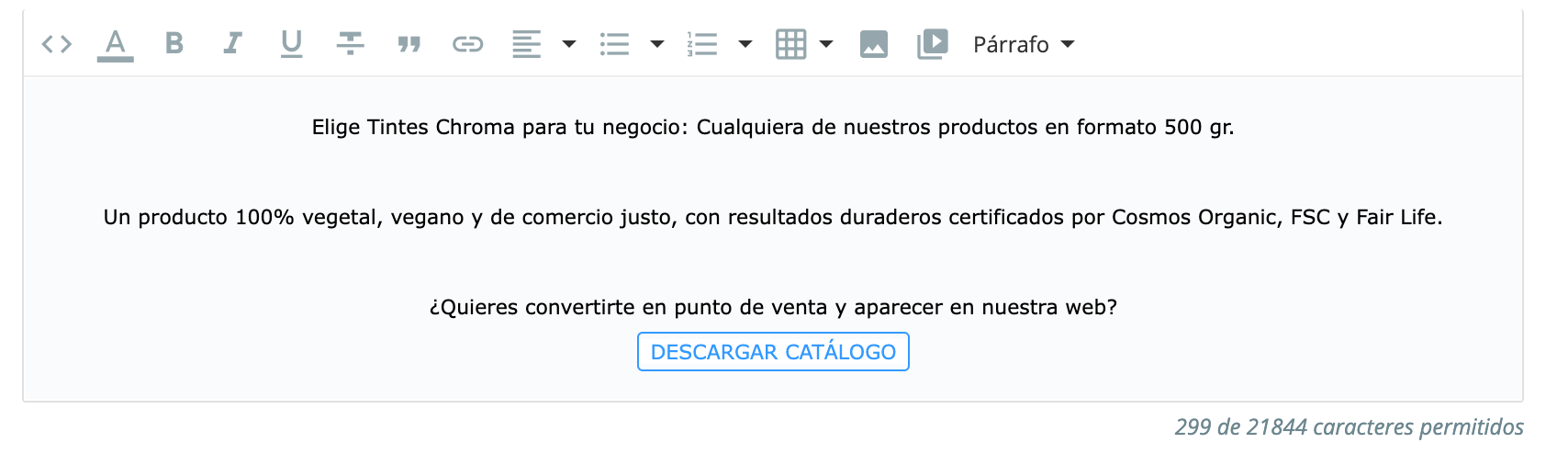The width and height of the screenshot is (1568, 454).
Task: Open the source code view icon
Action: [56, 44]
